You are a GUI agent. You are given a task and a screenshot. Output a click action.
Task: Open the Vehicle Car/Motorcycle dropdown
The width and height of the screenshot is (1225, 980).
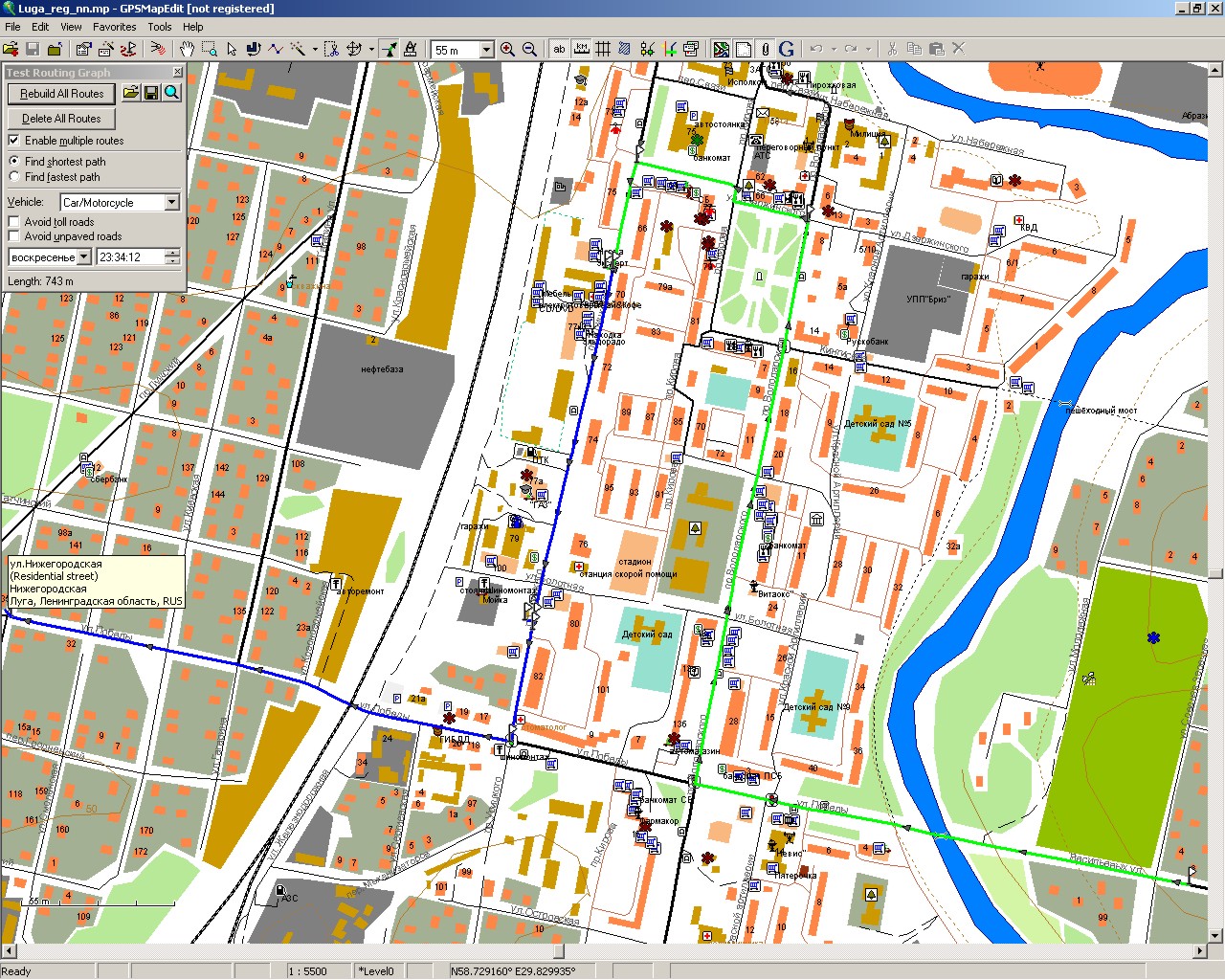(172, 202)
